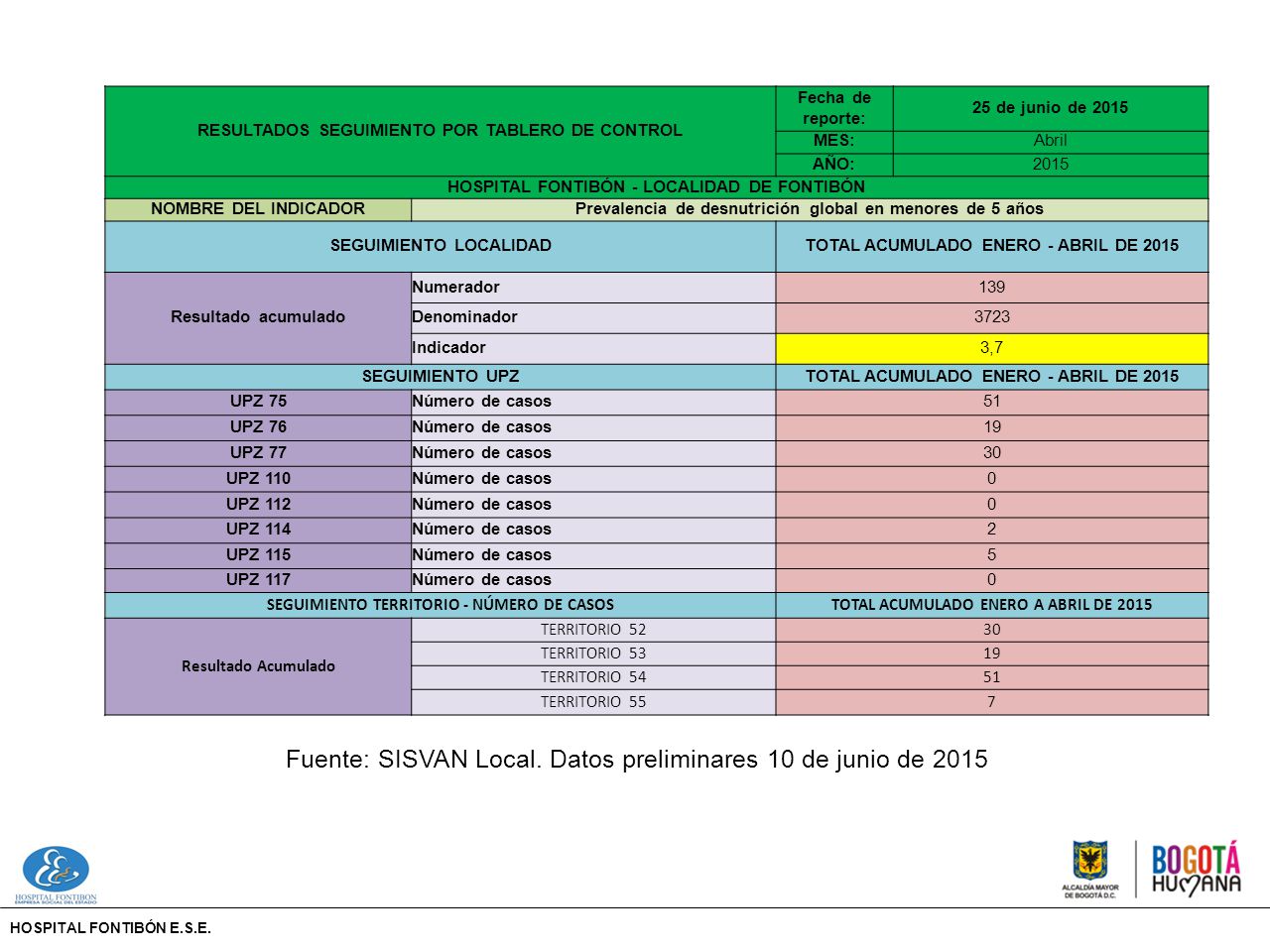Click the Fecha de reporte label
The image size is (1270, 952).
[x=834, y=108]
